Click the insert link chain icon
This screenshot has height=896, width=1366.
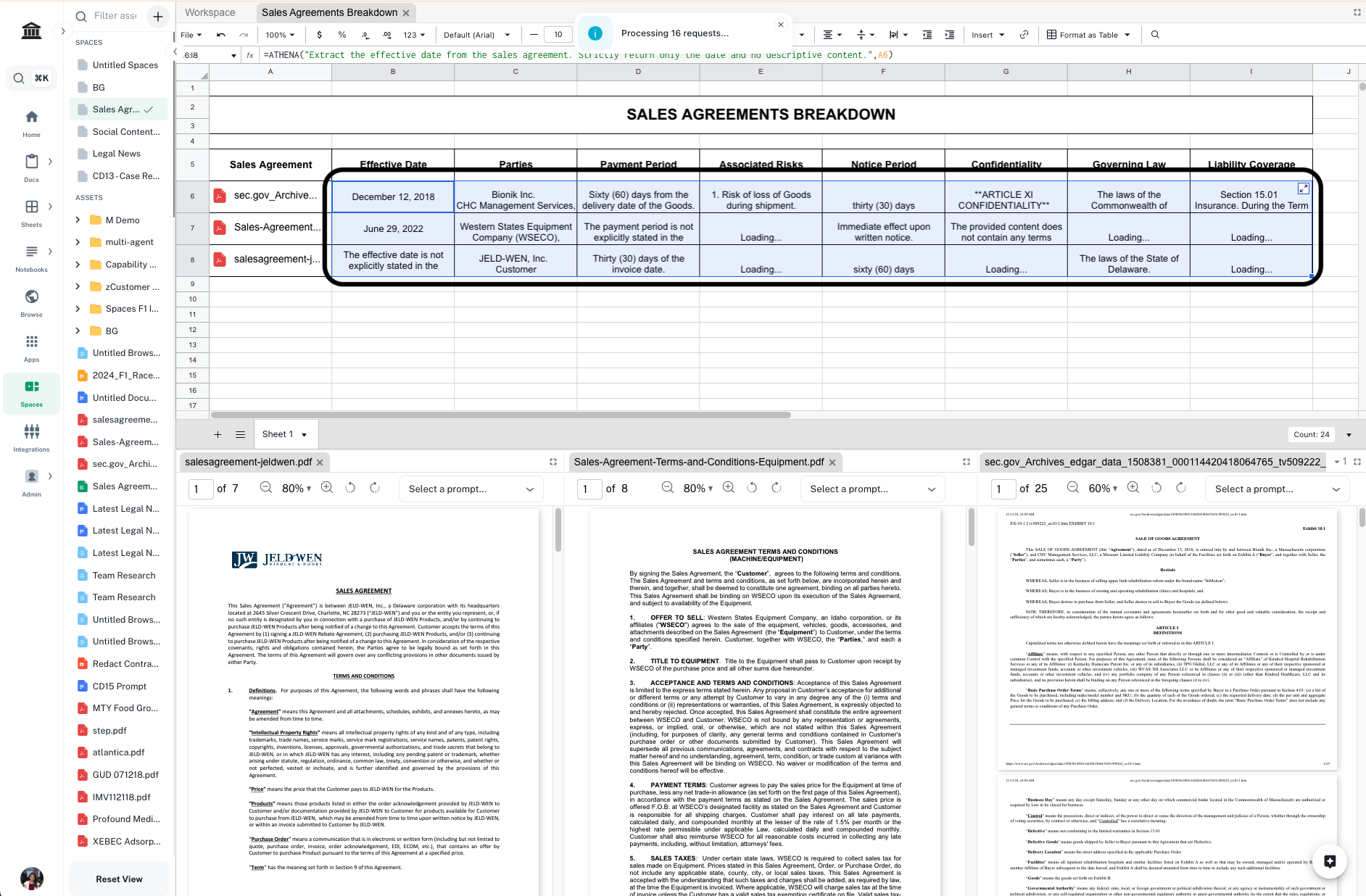[x=1024, y=35]
